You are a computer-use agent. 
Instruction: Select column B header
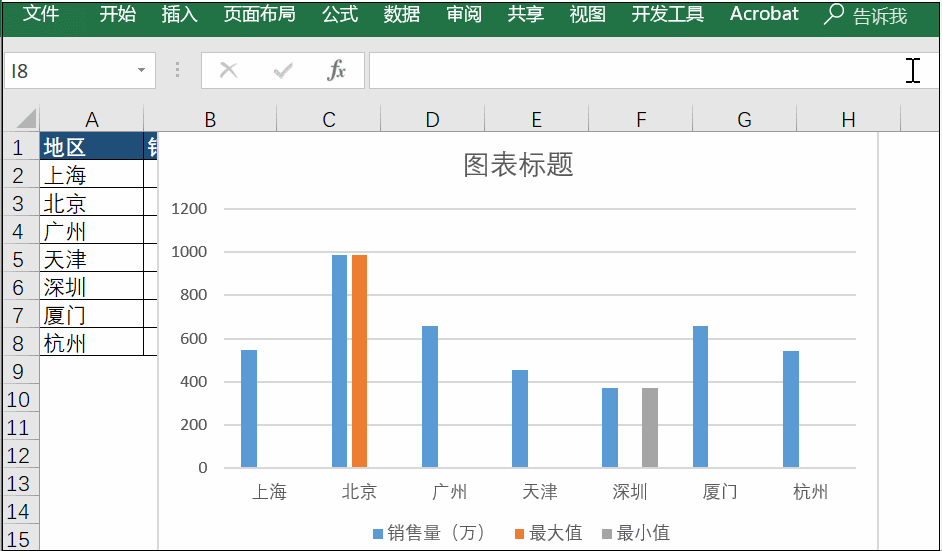[210, 120]
